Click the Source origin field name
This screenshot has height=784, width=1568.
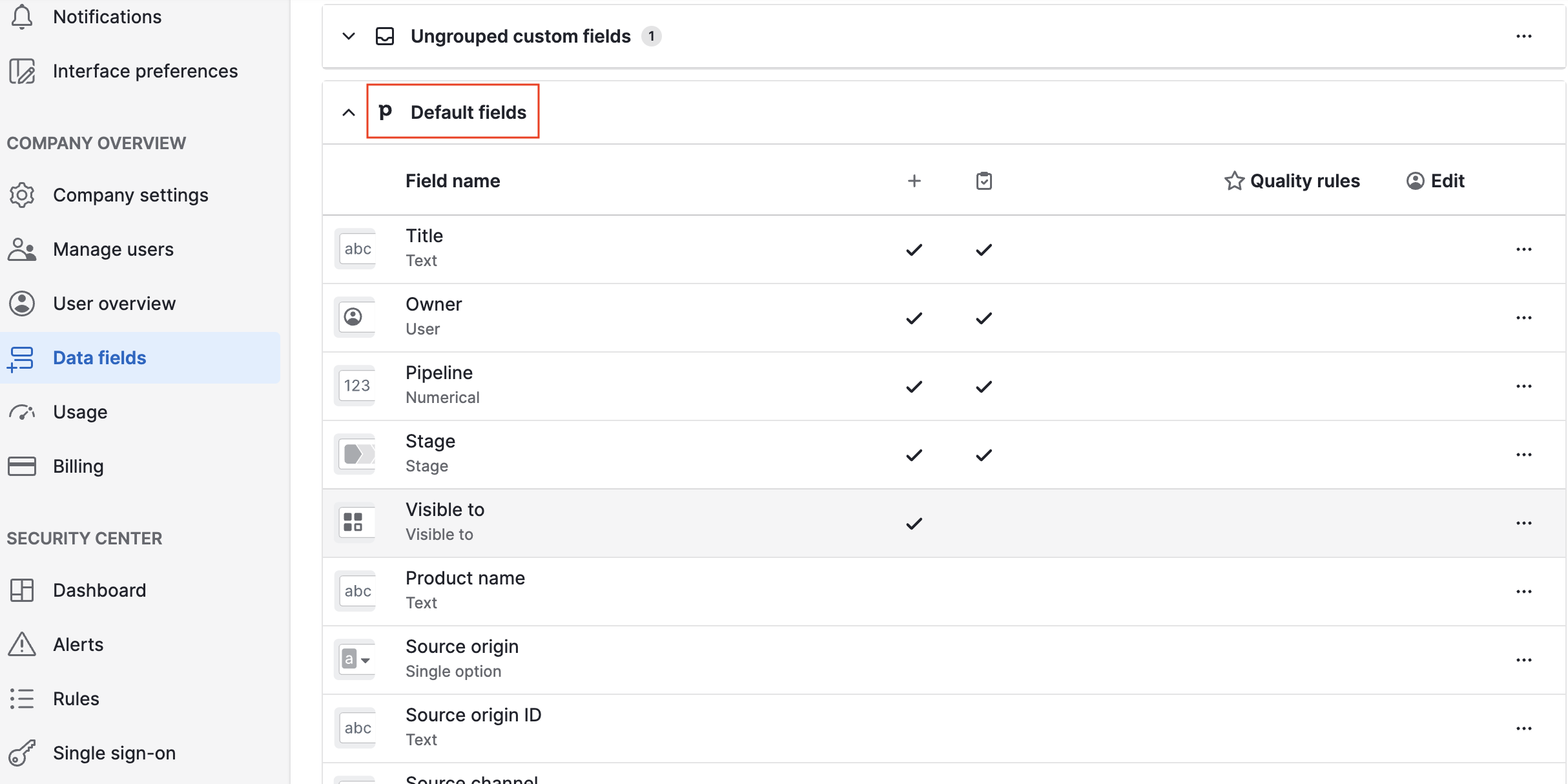click(462, 646)
